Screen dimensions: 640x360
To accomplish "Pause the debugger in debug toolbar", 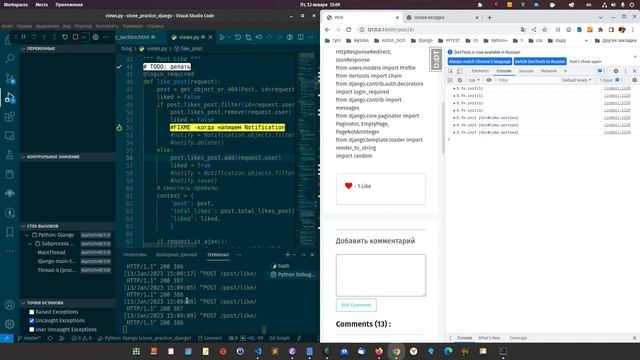I will pos(24,37).
